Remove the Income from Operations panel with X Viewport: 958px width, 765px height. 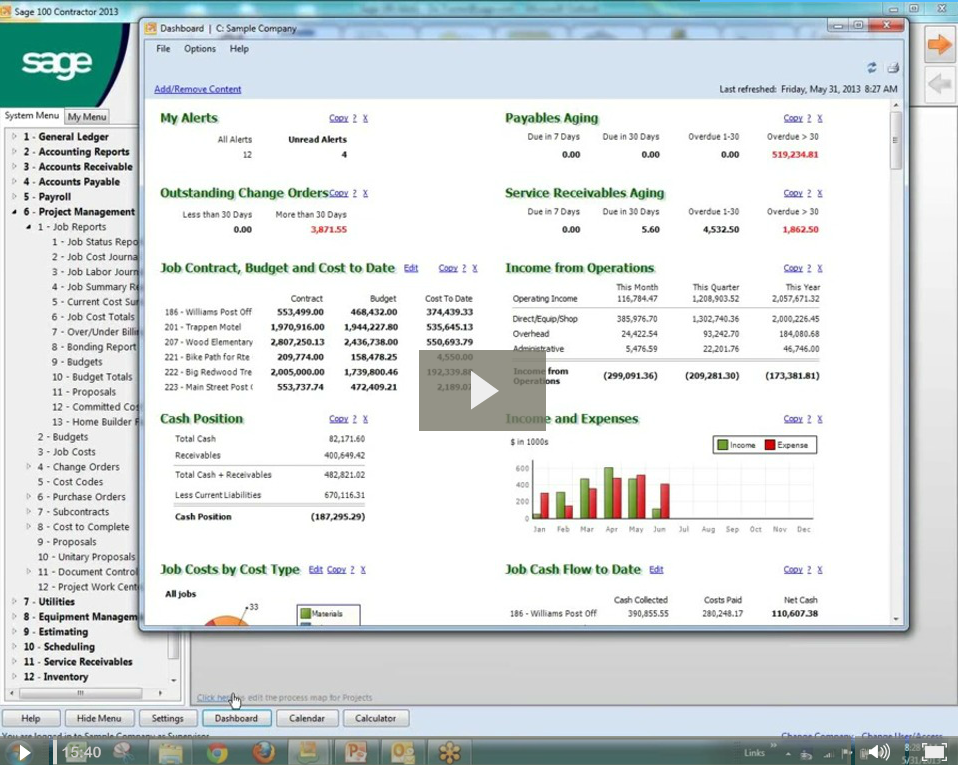[820, 268]
